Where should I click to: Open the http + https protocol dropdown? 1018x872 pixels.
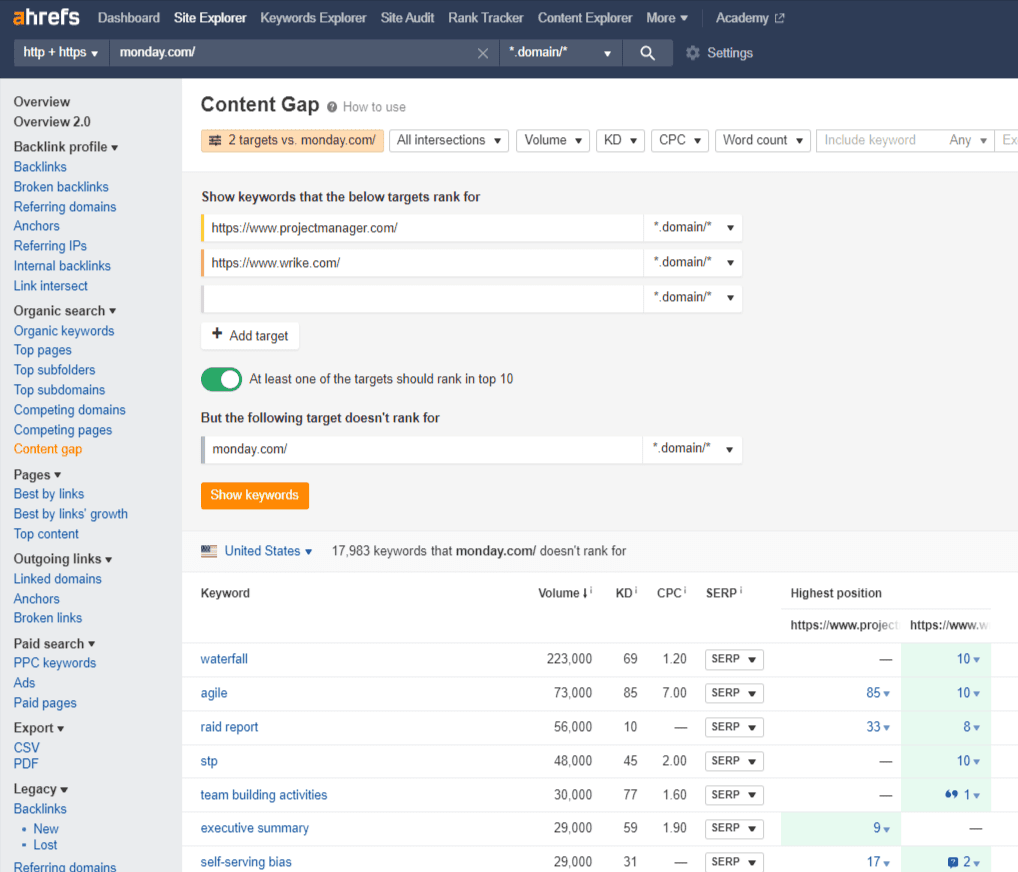60,53
